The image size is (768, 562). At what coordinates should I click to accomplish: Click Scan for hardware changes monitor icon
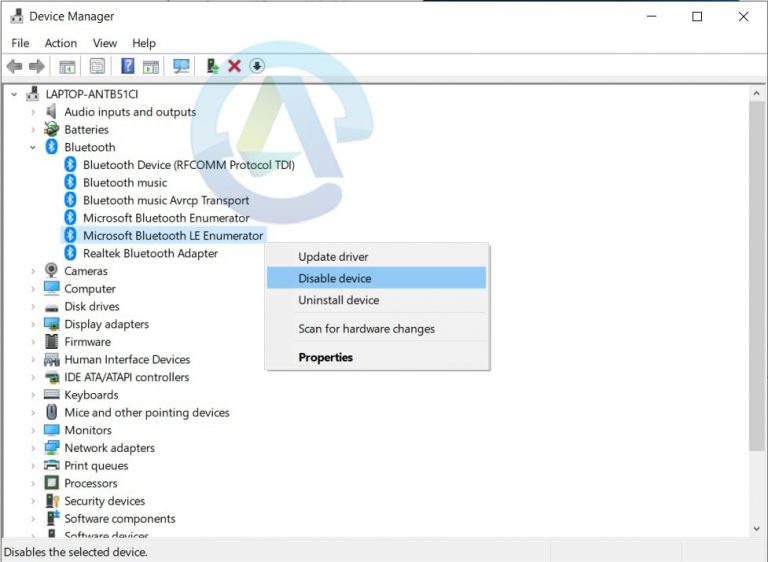point(181,66)
